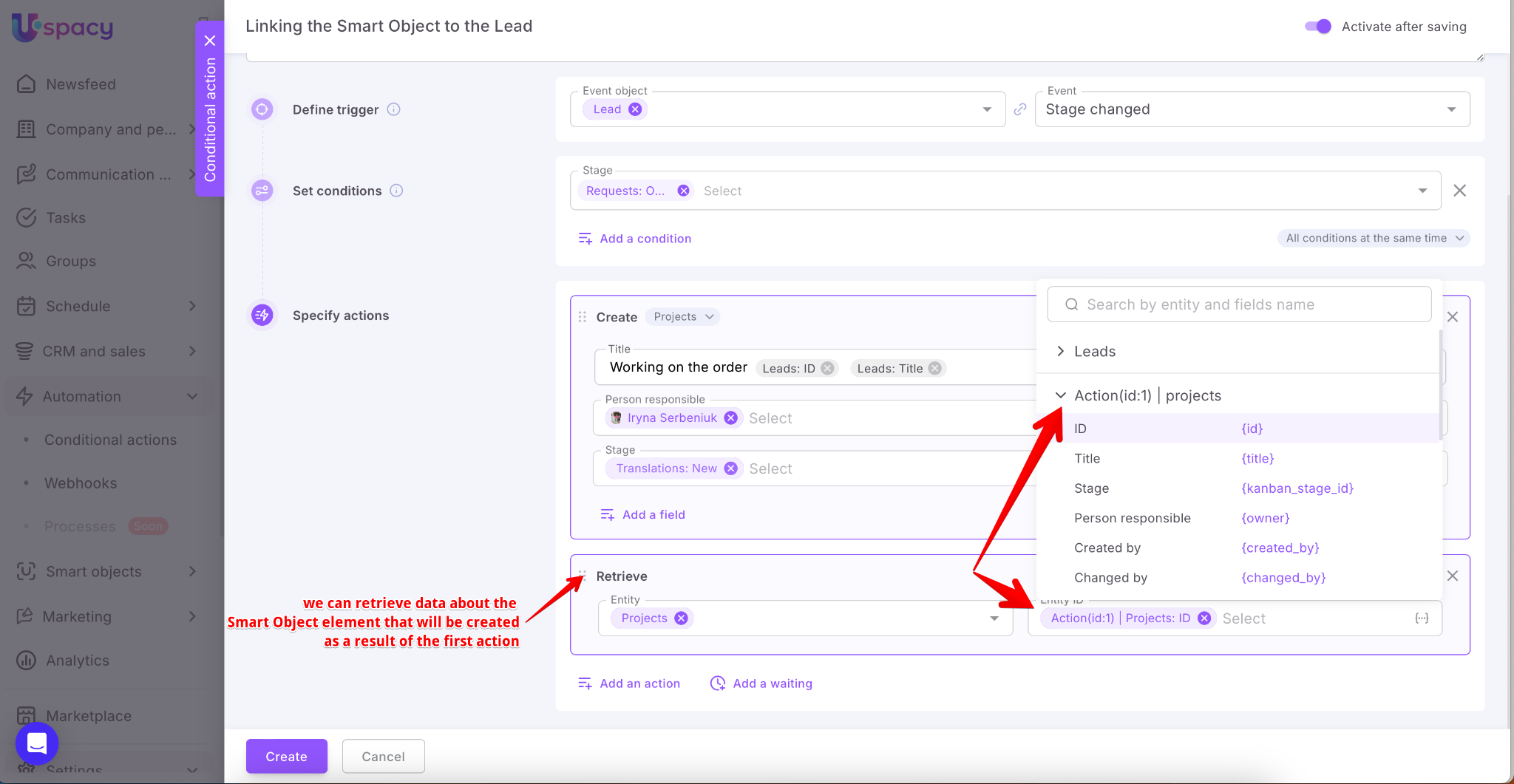The height and width of the screenshot is (784, 1514).
Task: Click the Define trigger info icon
Action: click(394, 109)
